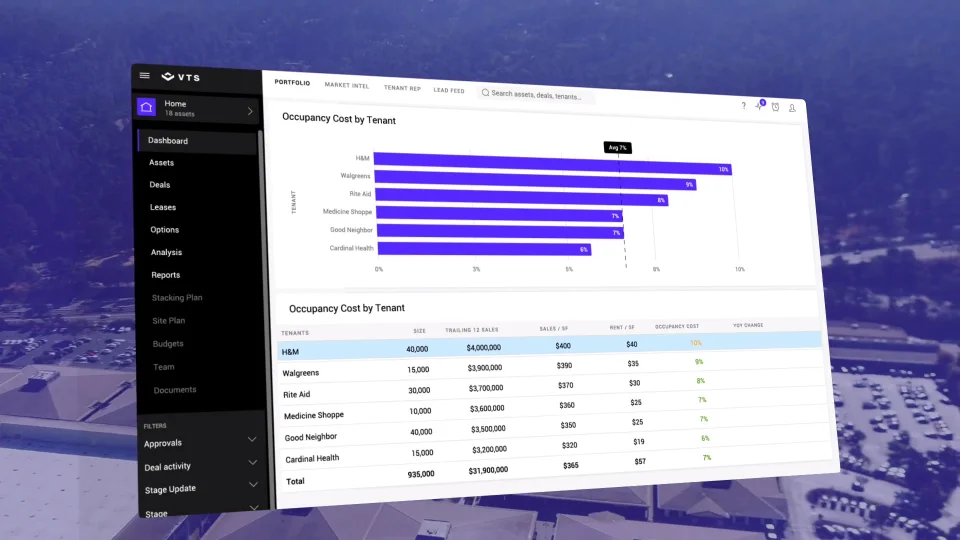Click the search magnifier icon
Screen dimensions: 960x540
[x=485, y=93]
